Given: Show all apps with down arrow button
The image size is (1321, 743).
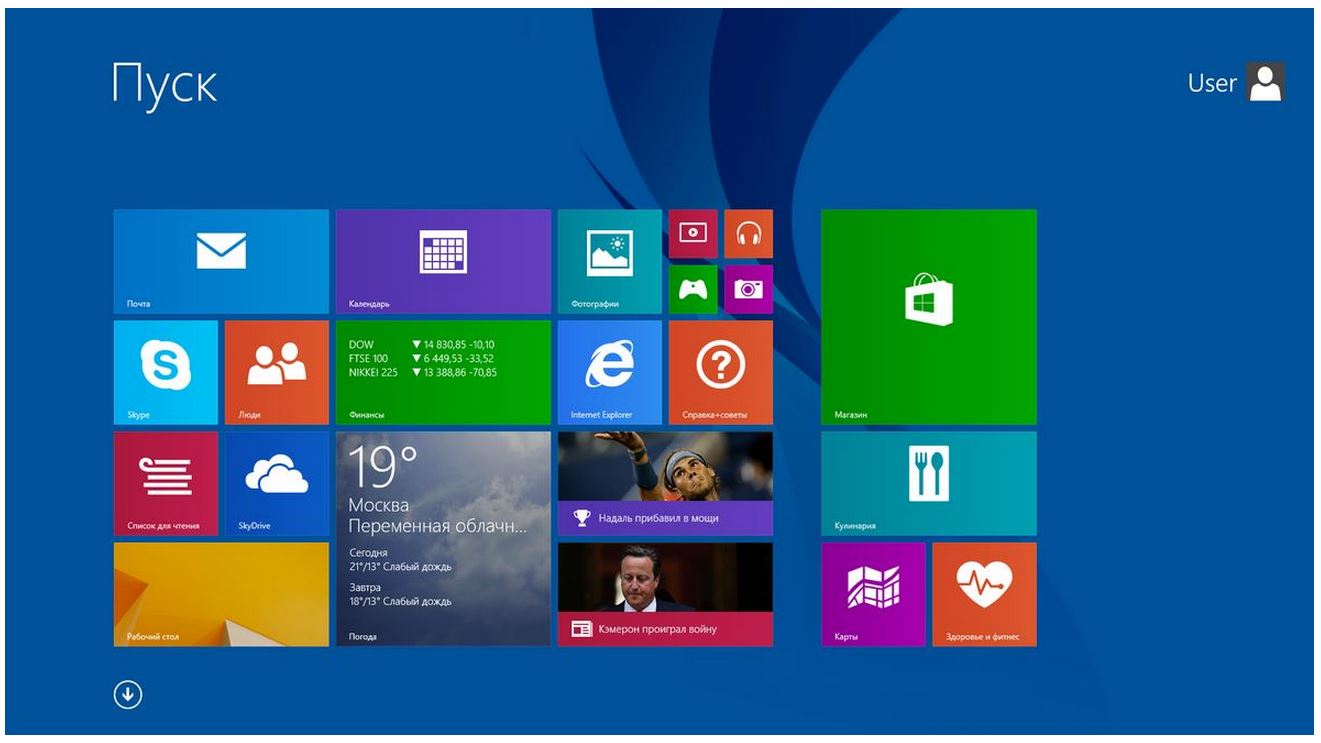Looking at the screenshot, I should 128,694.
